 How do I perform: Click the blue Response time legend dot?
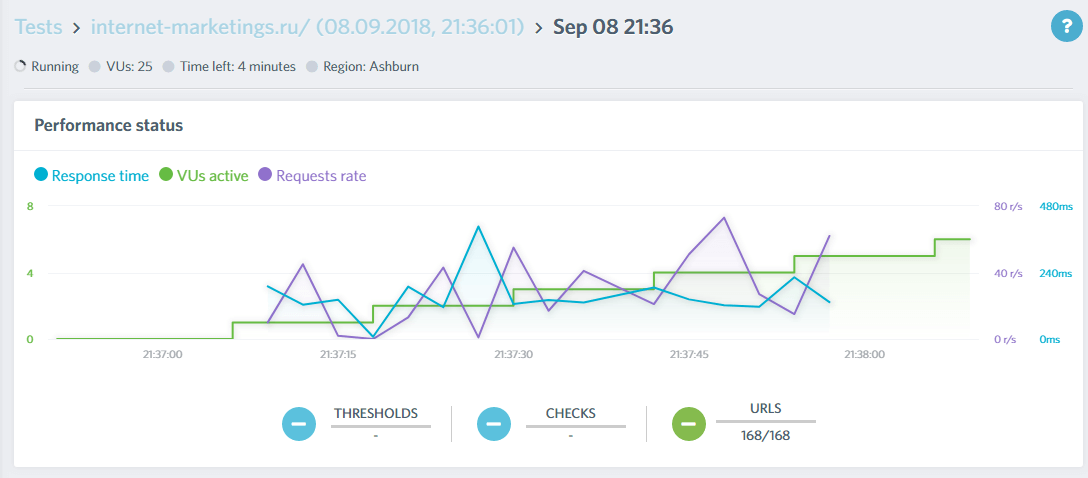click(41, 175)
